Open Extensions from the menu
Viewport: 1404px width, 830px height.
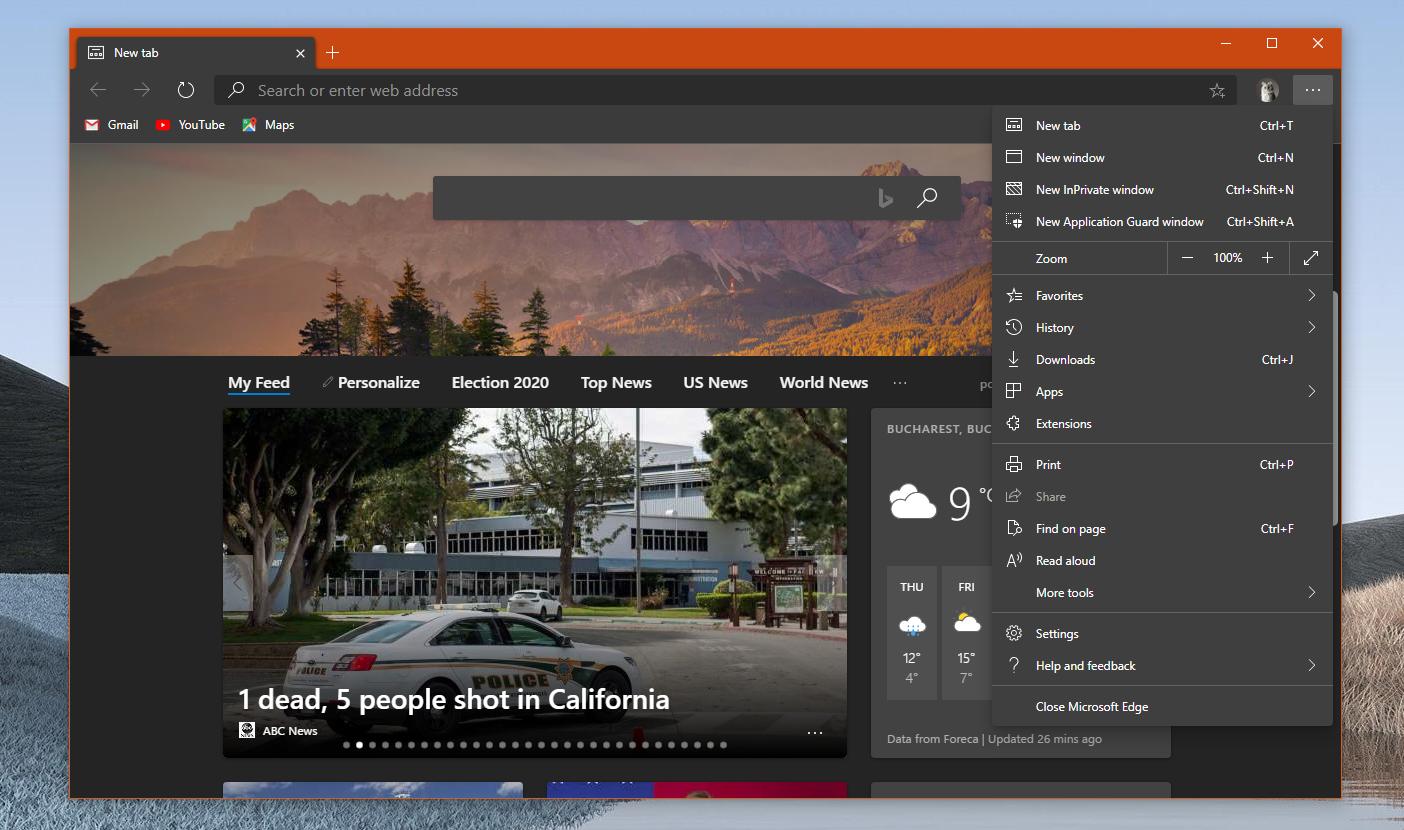coord(1063,424)
